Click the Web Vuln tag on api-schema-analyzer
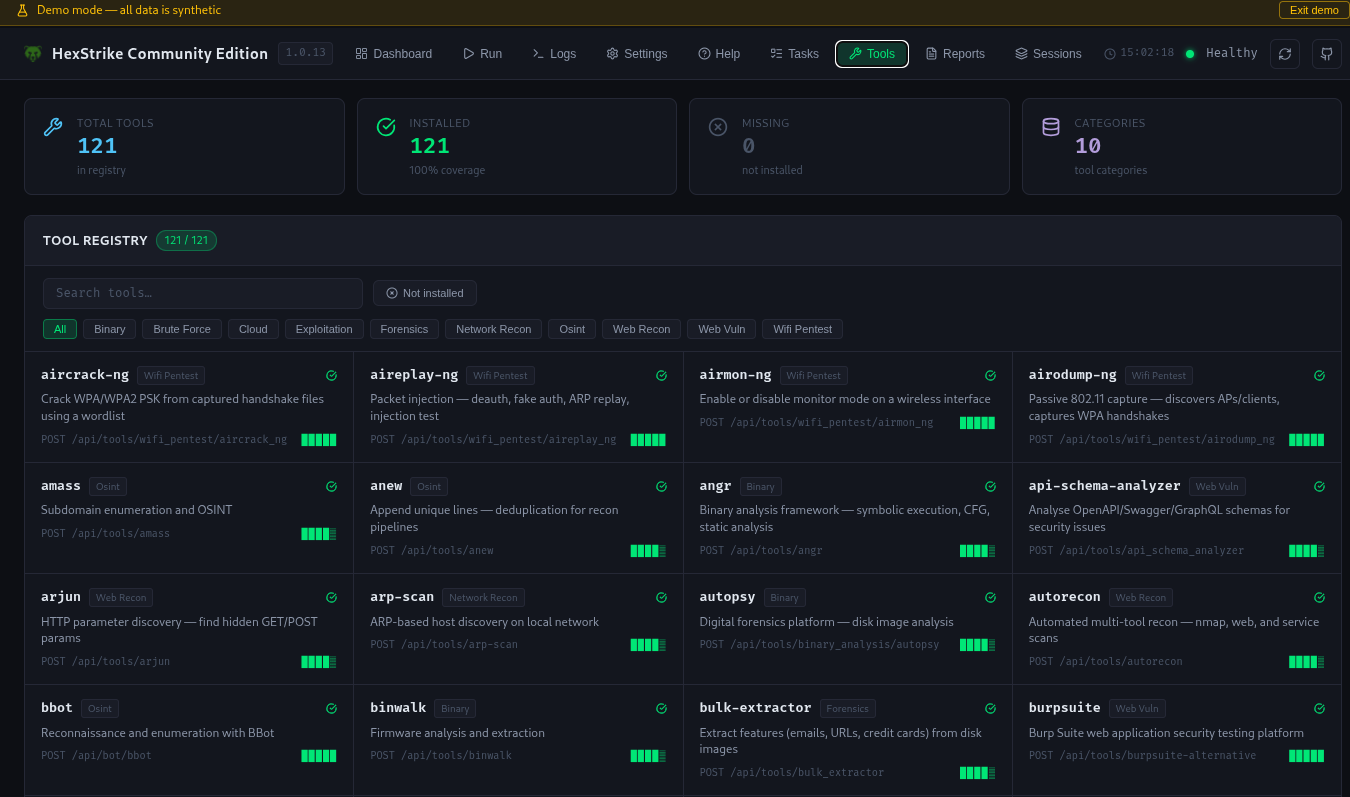 pyautogui.click(x=1217, y=486)
